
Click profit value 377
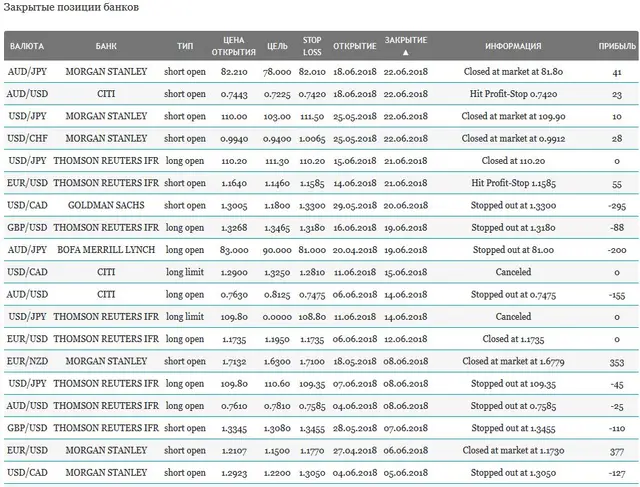(617, 451)
